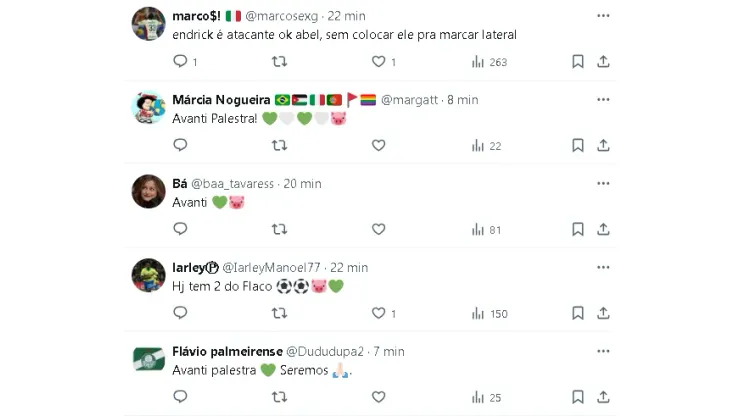Screen dimensions: 740x416
Task: Like Bá's Avanti tweet
Action: (x=378, y=229)
